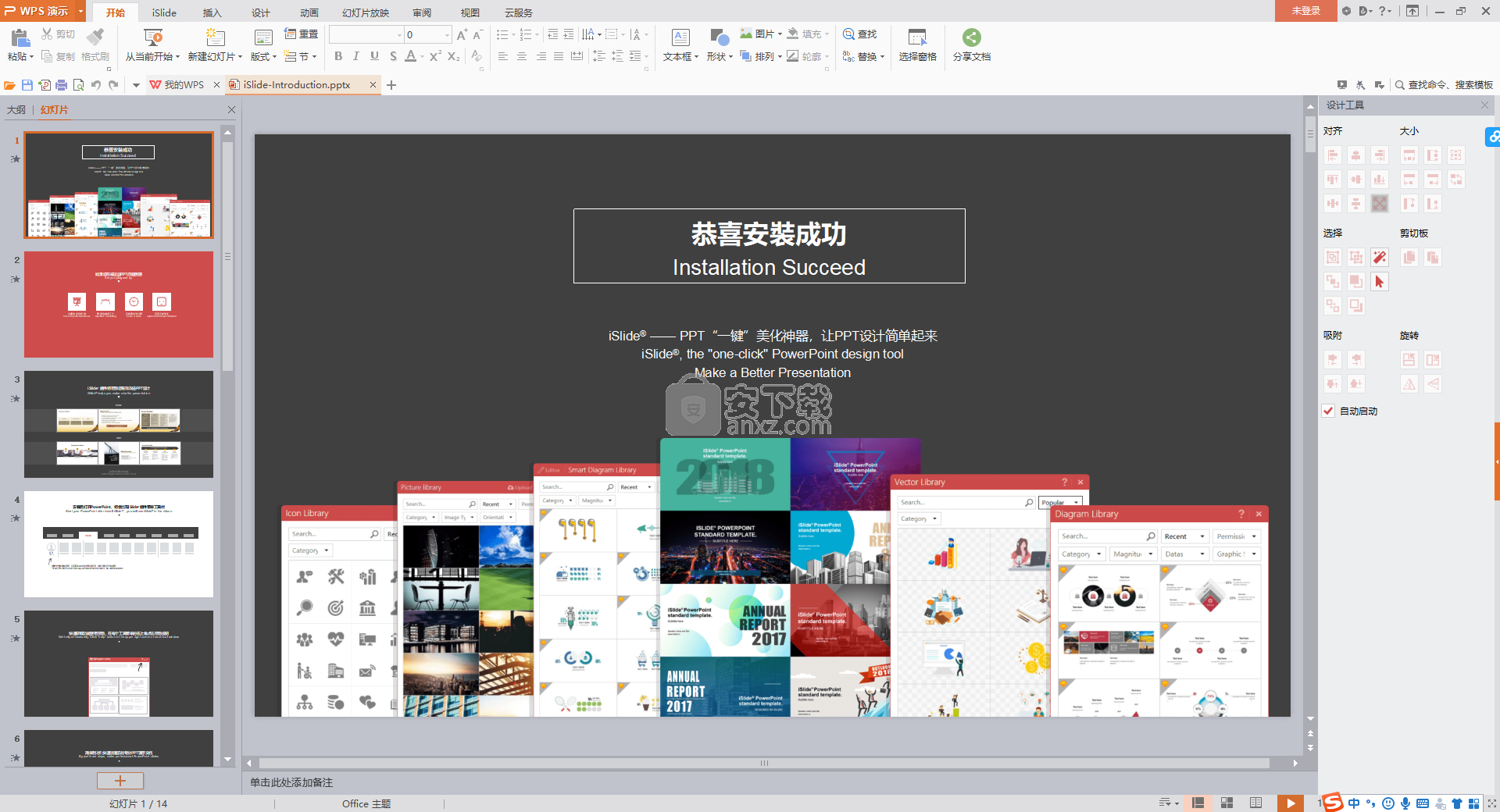Open the font name dropdown
This screenshot has height=812, width=1500.
tap(399, 34)
